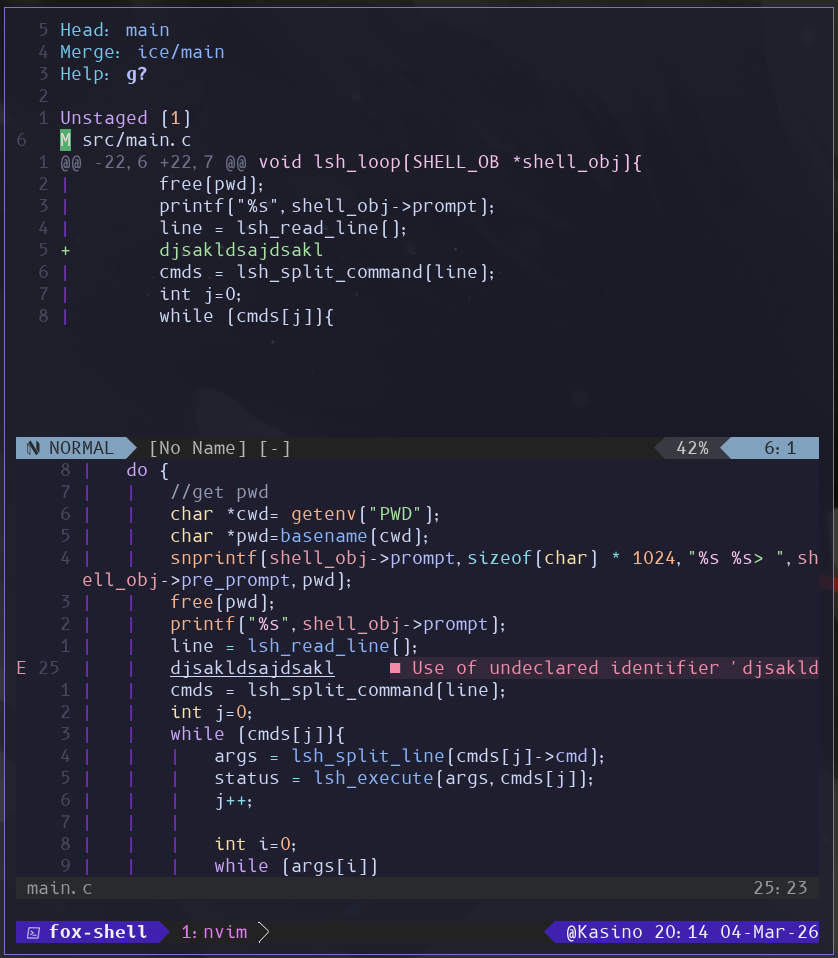Click the green M modified marker
The width and height of the screenshot is (838, 958).
pos(65,140)
